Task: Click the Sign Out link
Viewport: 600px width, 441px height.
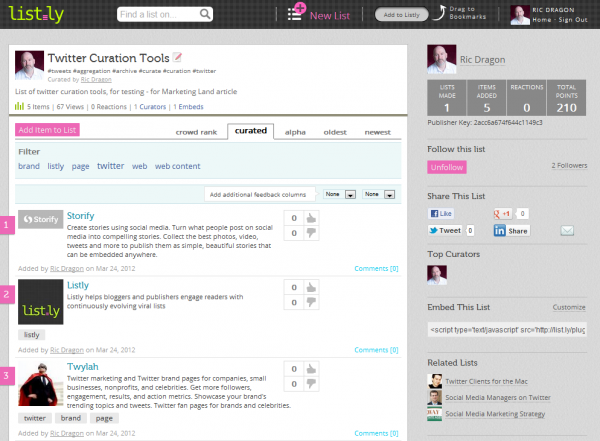Action: tap(573, 20)
